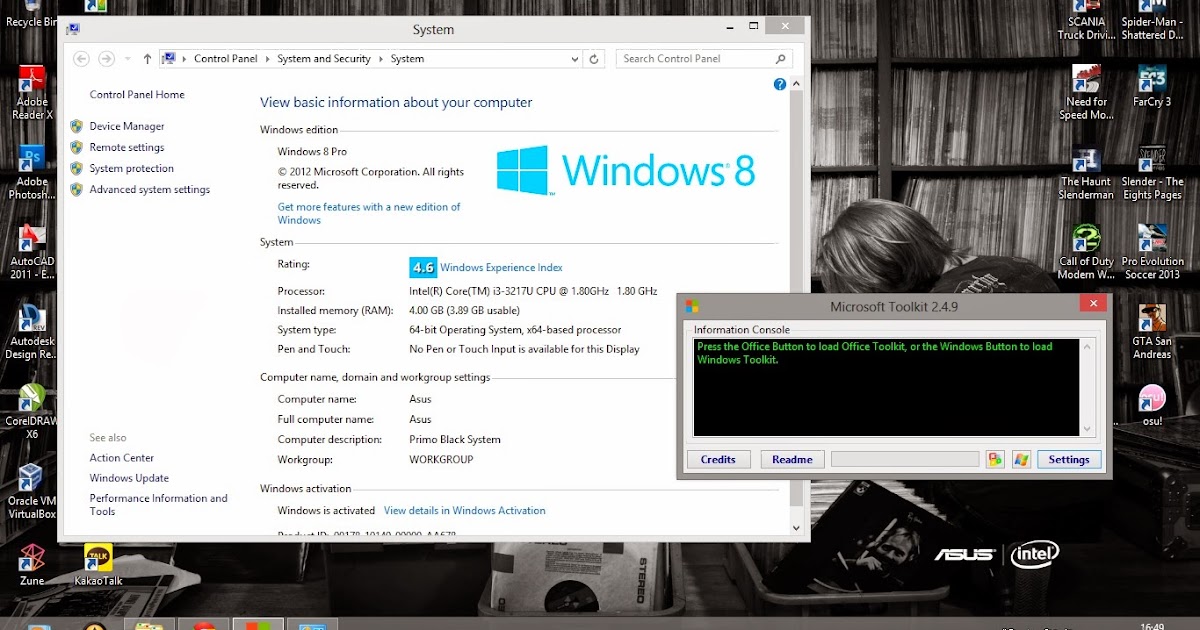Open the GTA San Andreas desktop shortcut
The width and height of the screenshot is (1200, 630).
[1151, 332]
